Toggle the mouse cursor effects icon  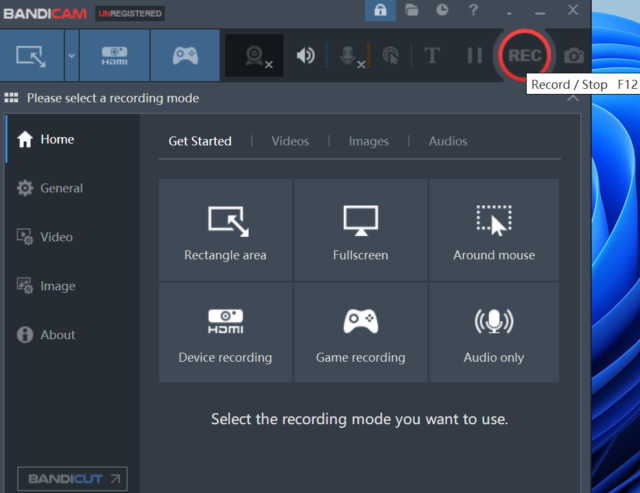[391, 56]
